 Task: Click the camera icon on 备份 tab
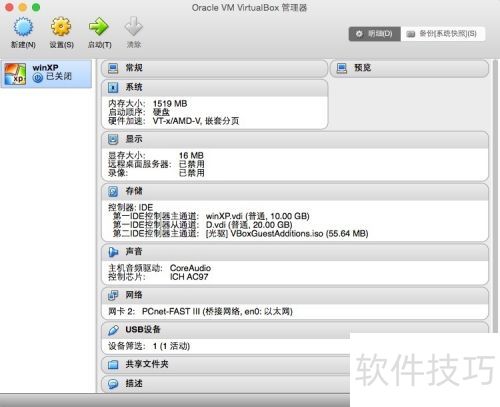click(411, 34)
